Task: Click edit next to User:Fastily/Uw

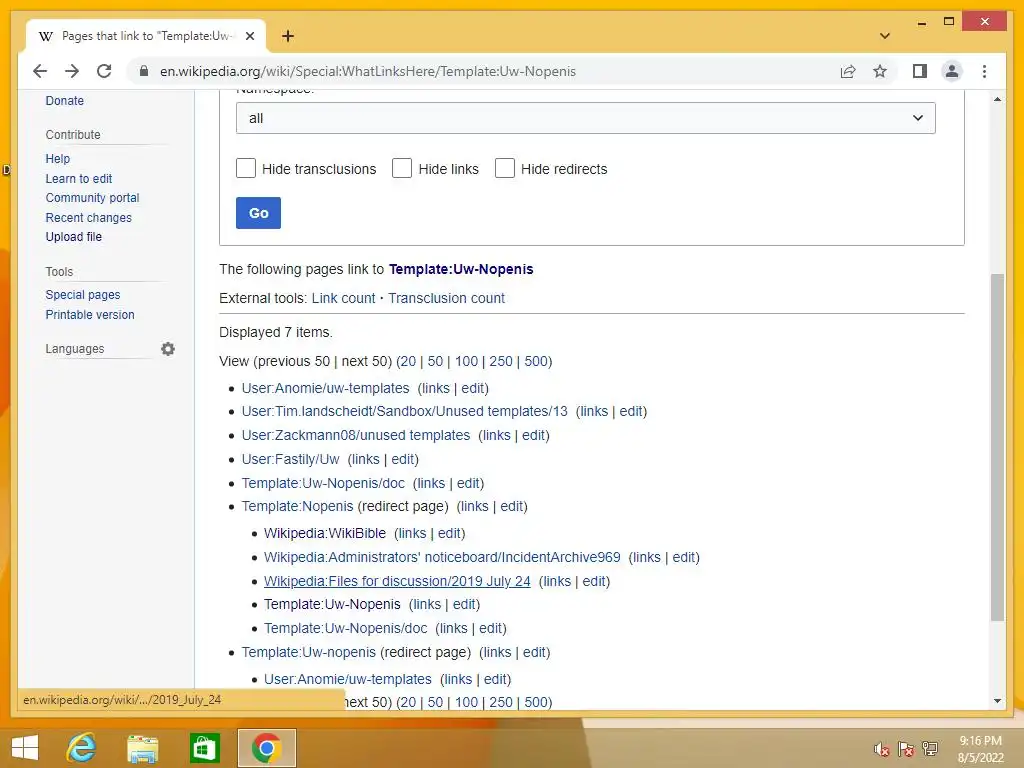Action: [x=402, y=459]
